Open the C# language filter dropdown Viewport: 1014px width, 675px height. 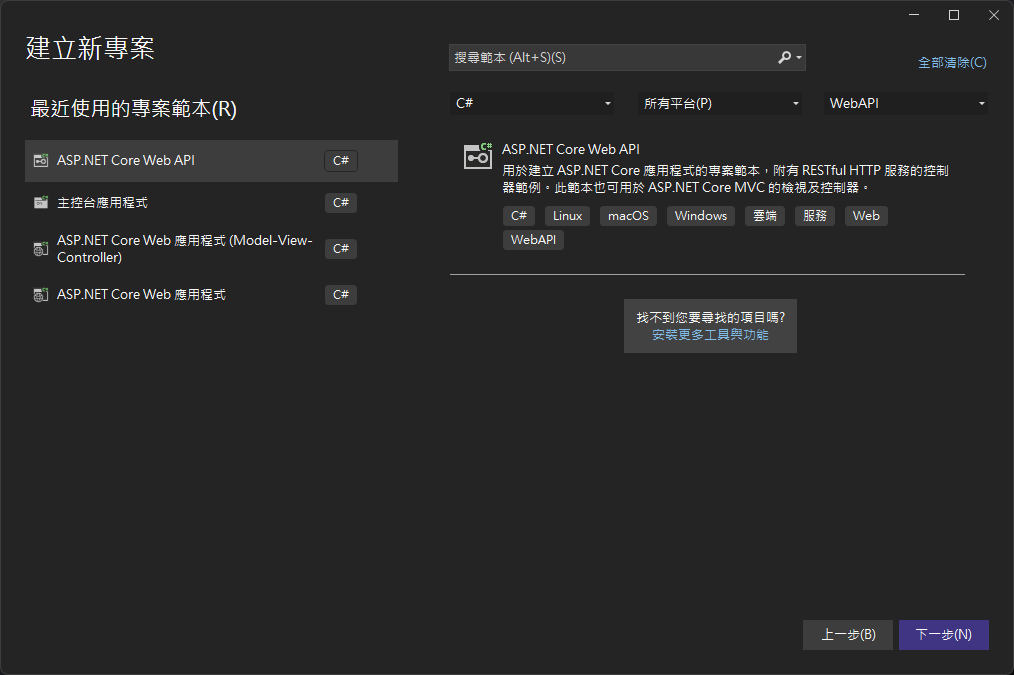click(x=532, y=103)
